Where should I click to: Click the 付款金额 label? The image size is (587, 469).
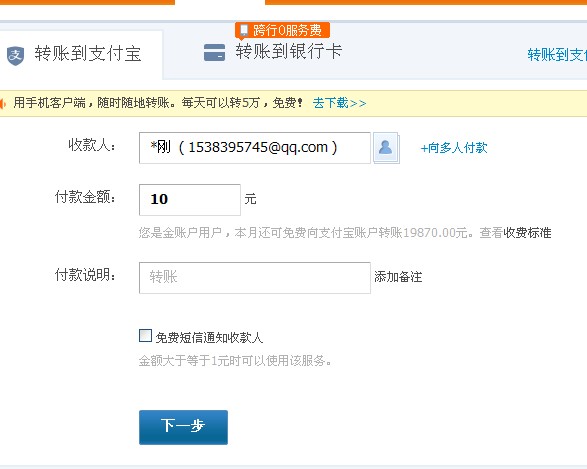pos(85,197)
